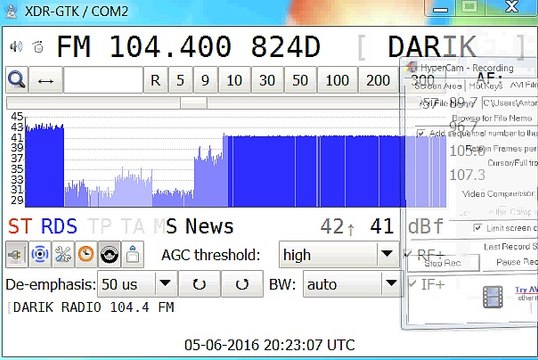
Task: Click the FM 104.400 frequency display
Action: (144, 47)
